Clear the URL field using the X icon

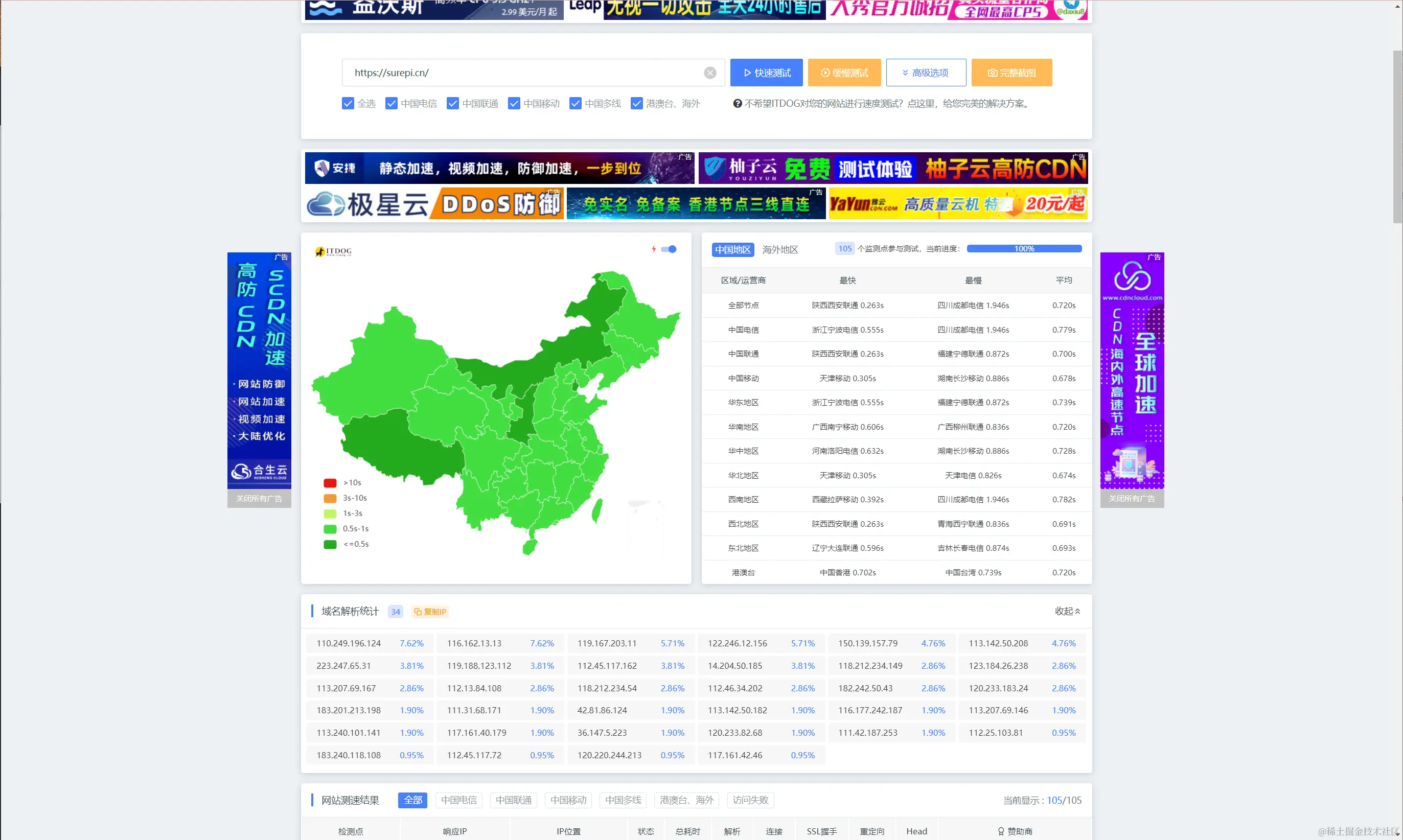click(710, 73)
